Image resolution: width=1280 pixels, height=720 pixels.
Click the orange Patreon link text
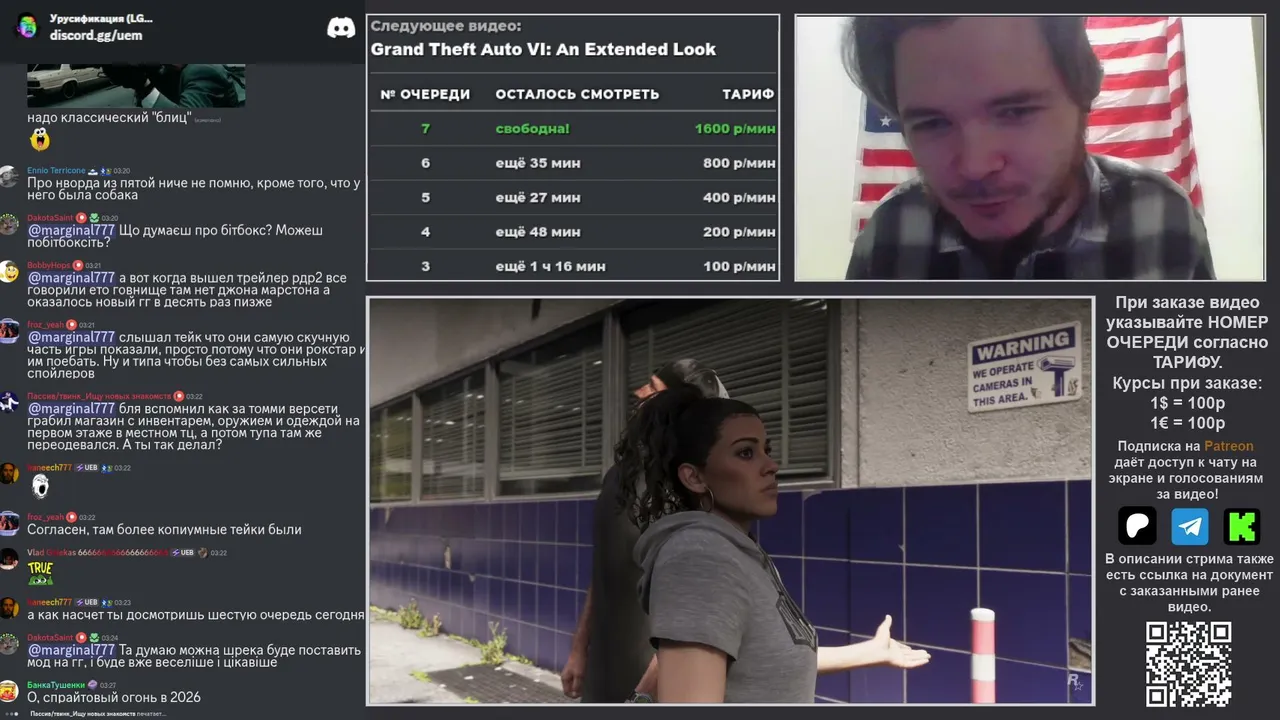tap(1228, 446)
